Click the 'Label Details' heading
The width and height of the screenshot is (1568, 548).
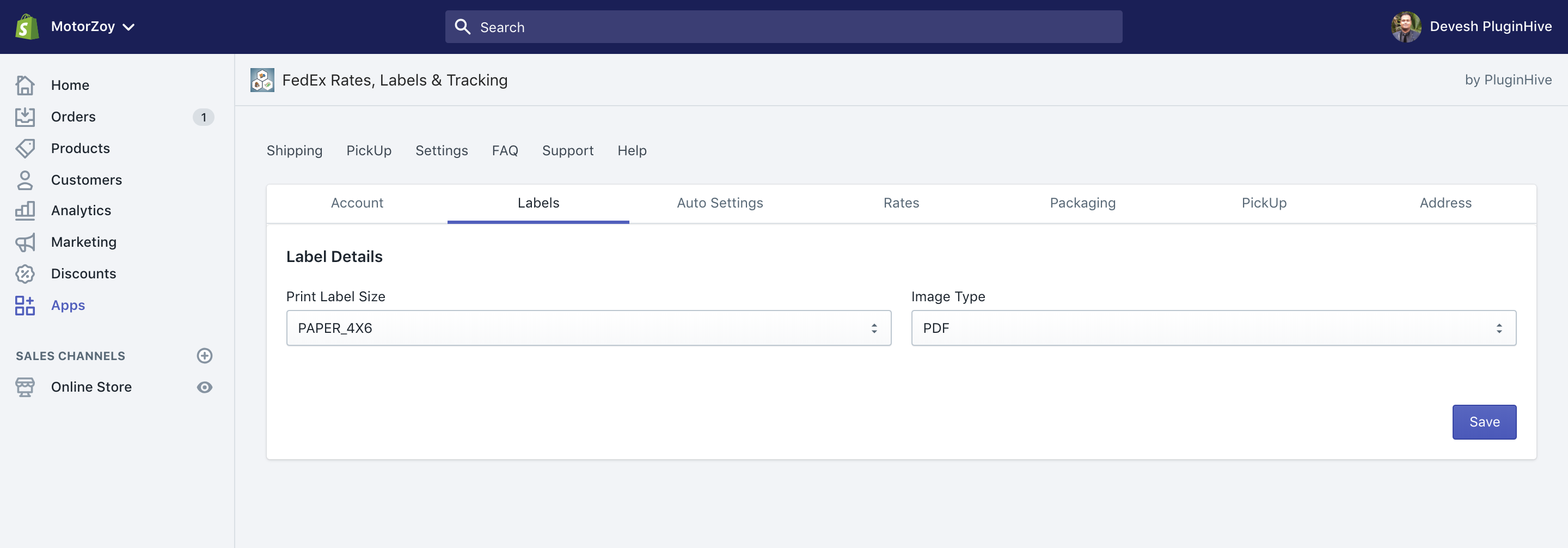pos(334,257)
